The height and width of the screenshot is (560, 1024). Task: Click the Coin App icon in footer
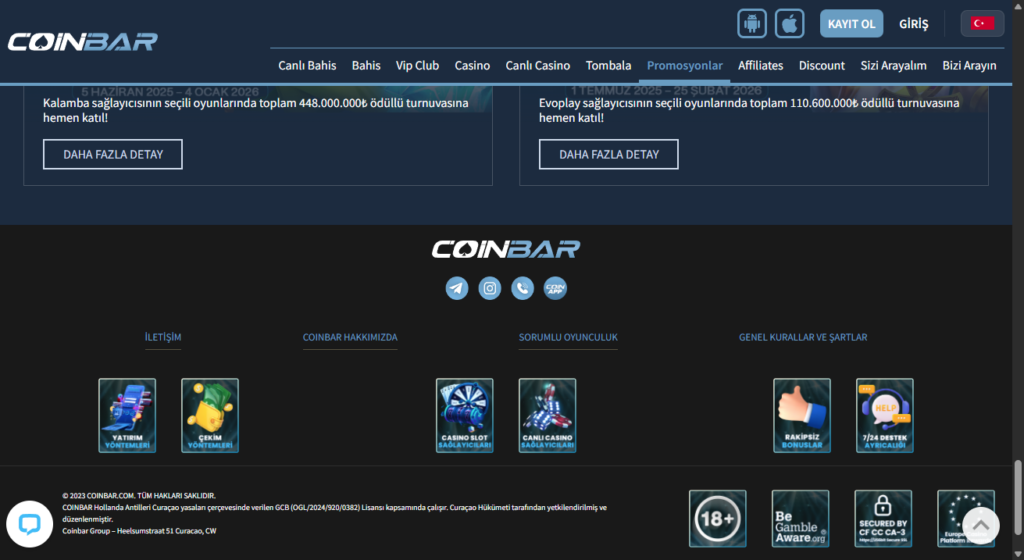click(x=556, y=288)
